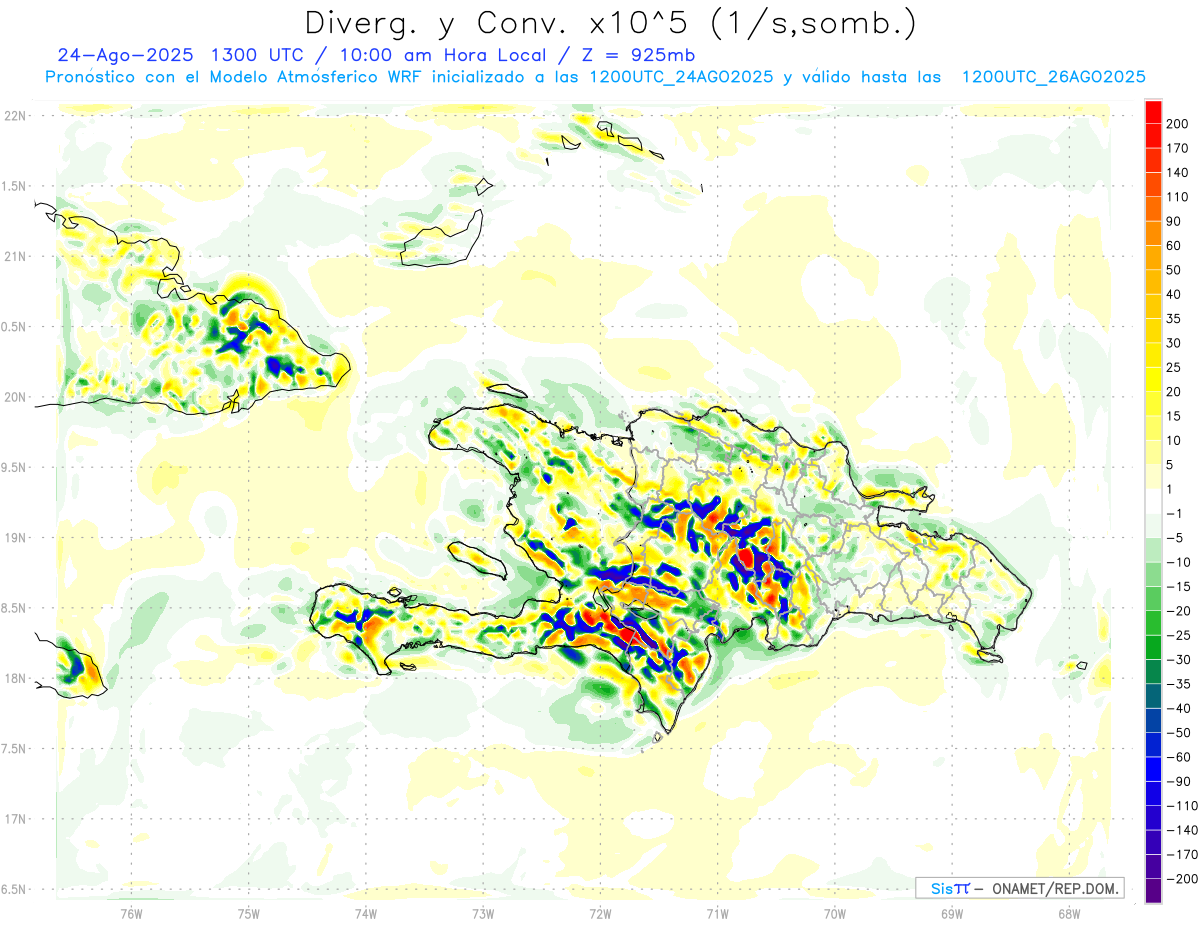
Task: Select the date text "24-Ago-2025 1300 UTC"
Action: point(182,55)
